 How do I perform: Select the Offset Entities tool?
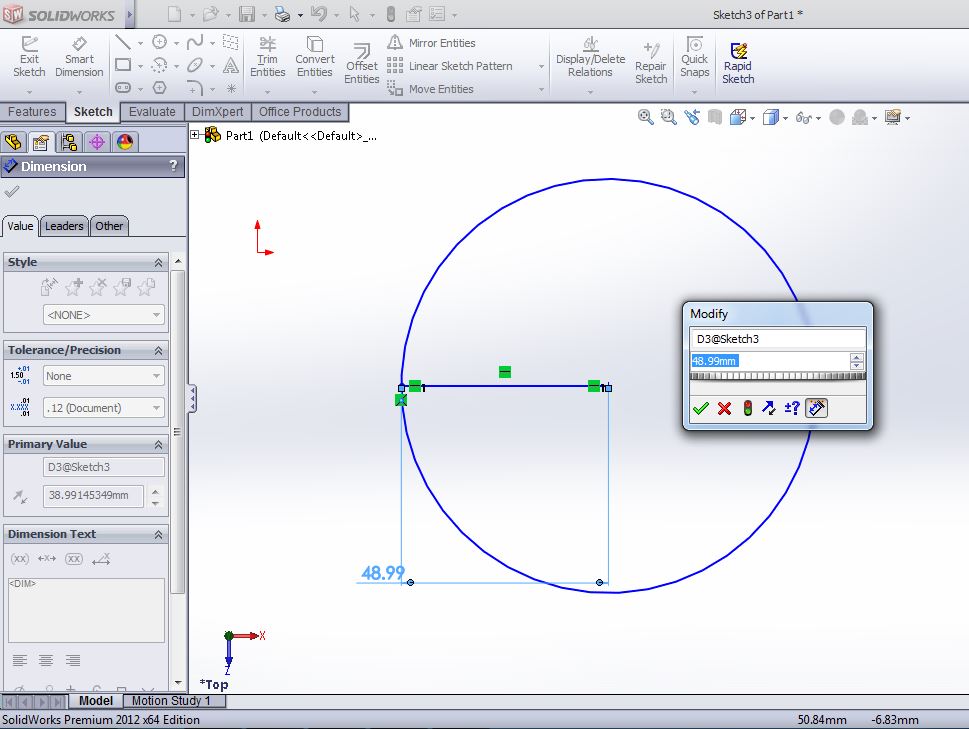point(361,60)
